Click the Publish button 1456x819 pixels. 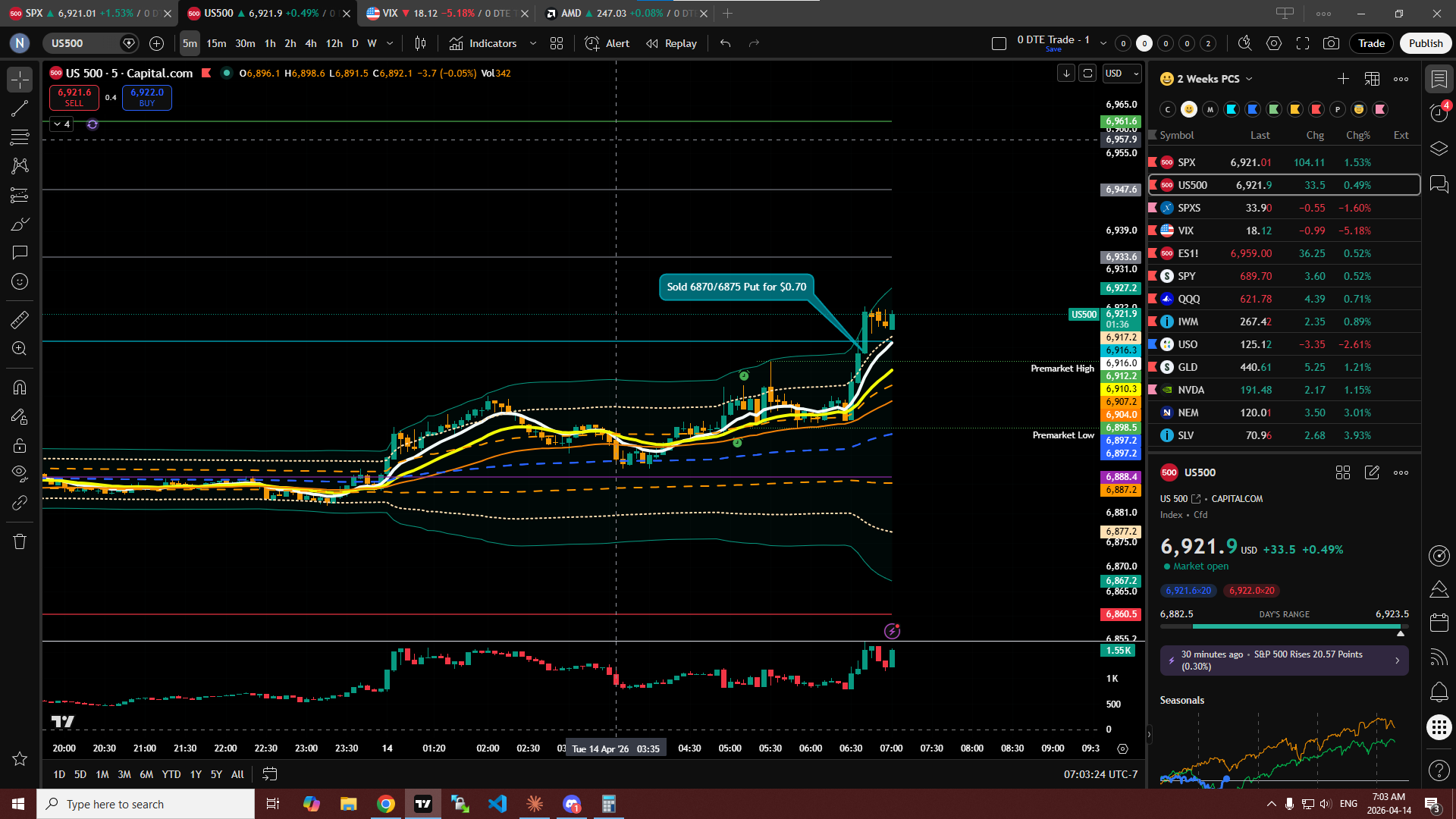[x=1425, y=43]
